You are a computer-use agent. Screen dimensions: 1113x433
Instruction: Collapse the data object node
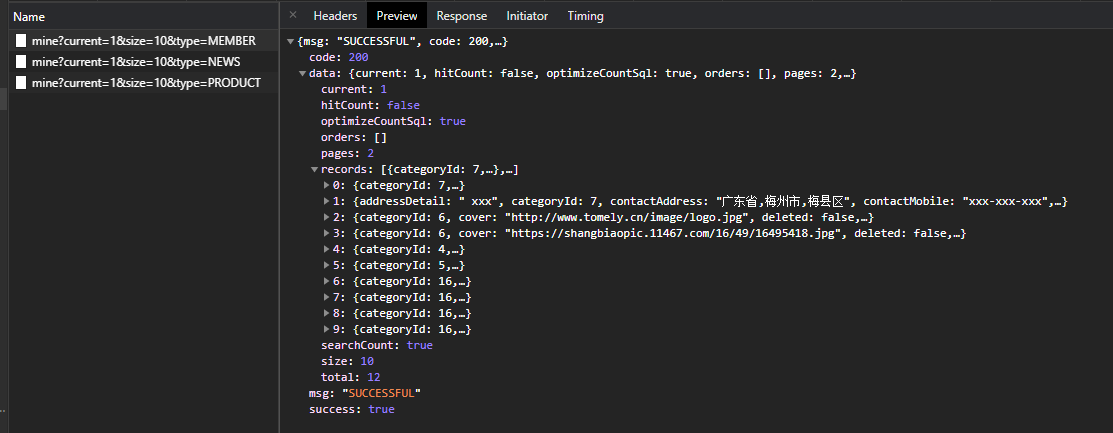(302, 74)
